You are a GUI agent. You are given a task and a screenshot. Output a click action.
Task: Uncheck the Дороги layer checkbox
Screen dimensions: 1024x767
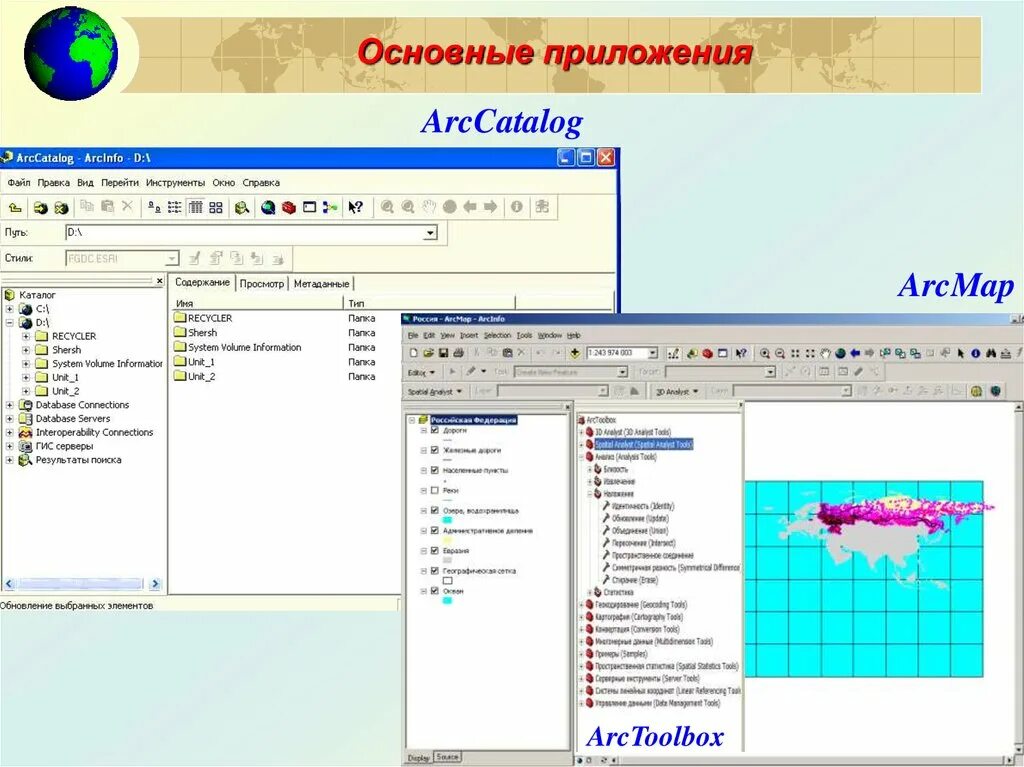pyautogui.click(x=434, y=431)
